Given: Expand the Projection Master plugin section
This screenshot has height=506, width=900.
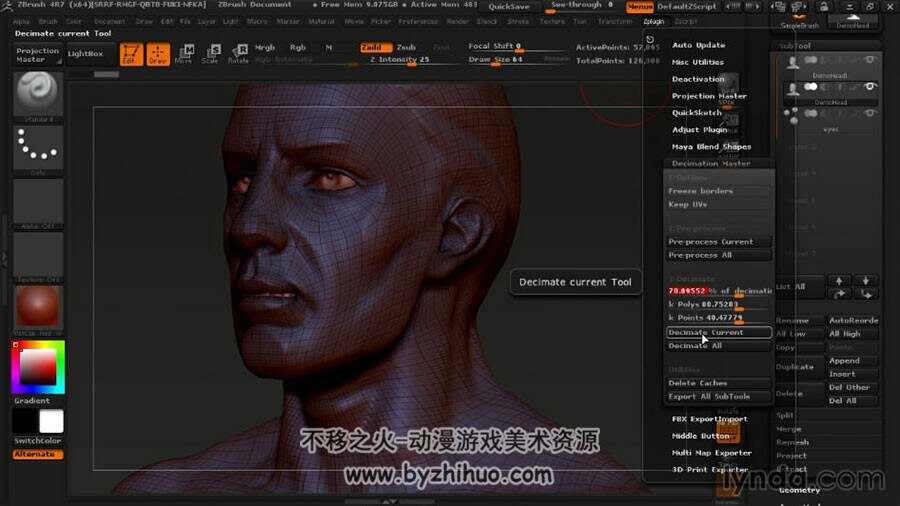Looking at the screenshot, I should (709, 96).
